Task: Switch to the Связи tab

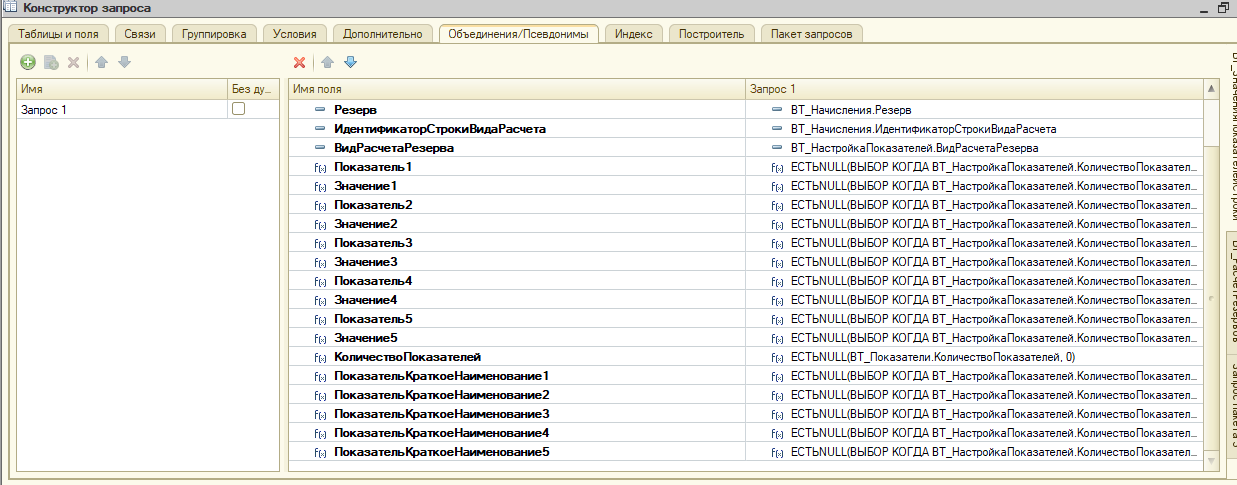Action: click(140, 34)
